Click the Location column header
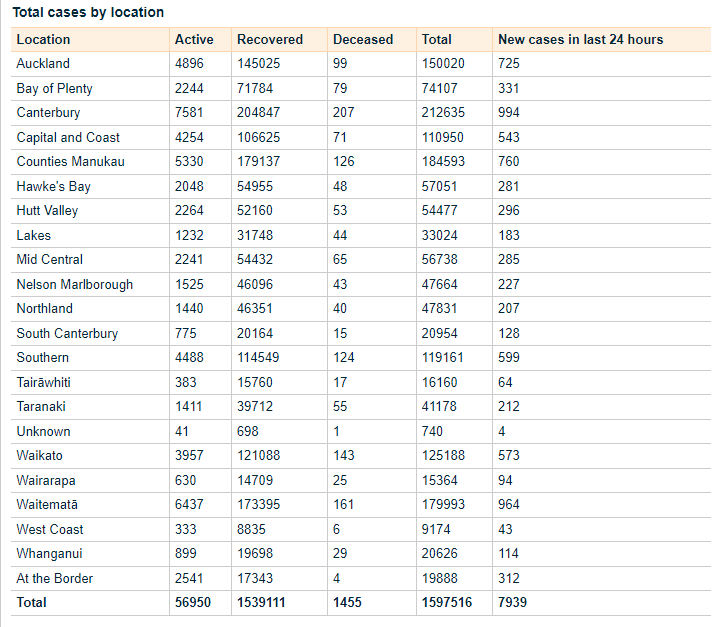Image resolution: width=726 pixels, height=627 pixels. tap(44, 39)
